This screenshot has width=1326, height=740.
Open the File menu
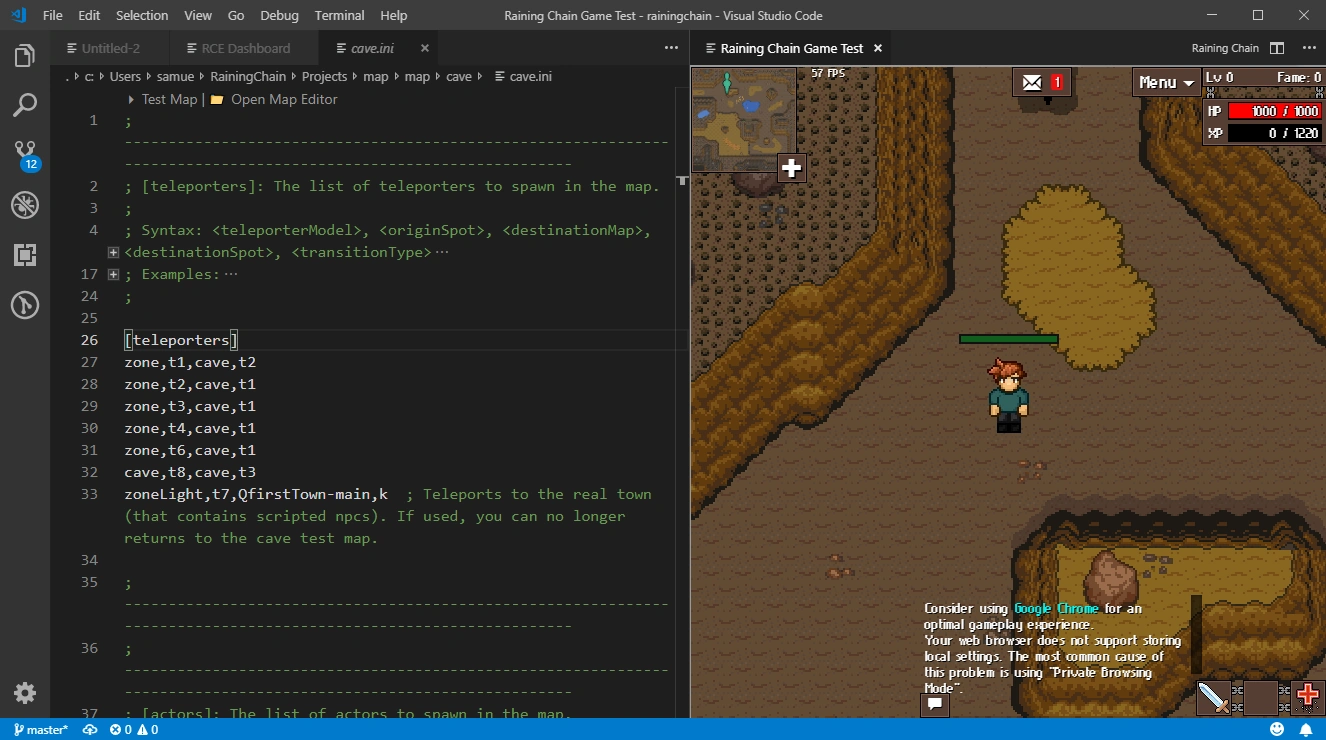point(53,15)
